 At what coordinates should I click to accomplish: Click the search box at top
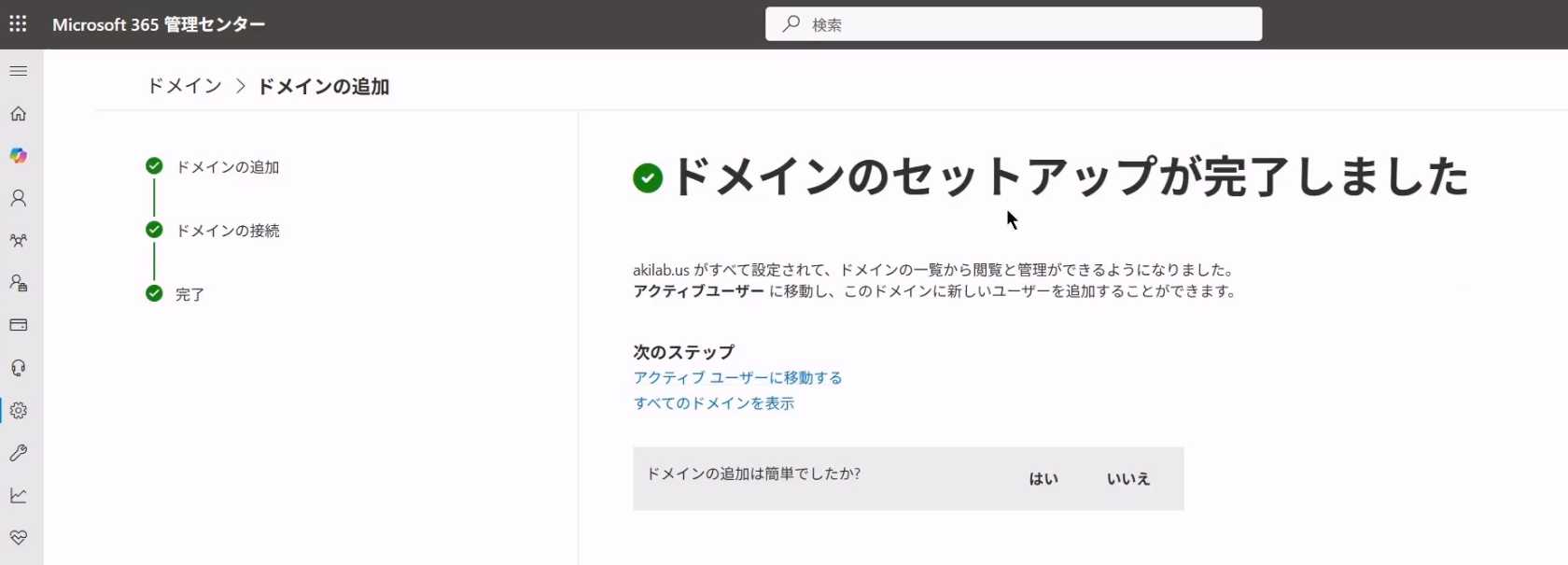pyautogui.click(x=1014, y=24)
